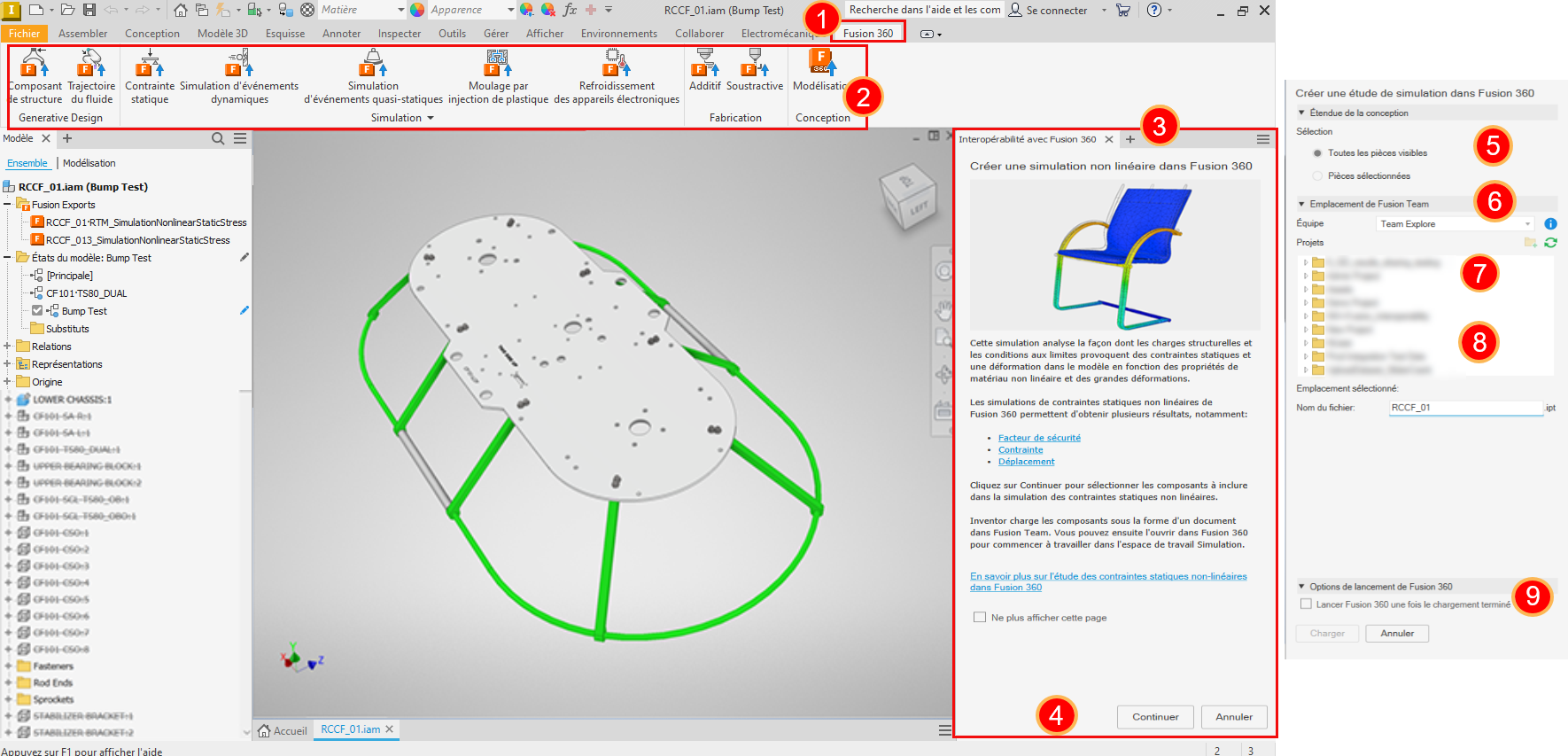Image resolution: width=1568 pixels, height=756 pixels.
Task: Choose the Soustractive fabrication tool
Action: [755, 70]
